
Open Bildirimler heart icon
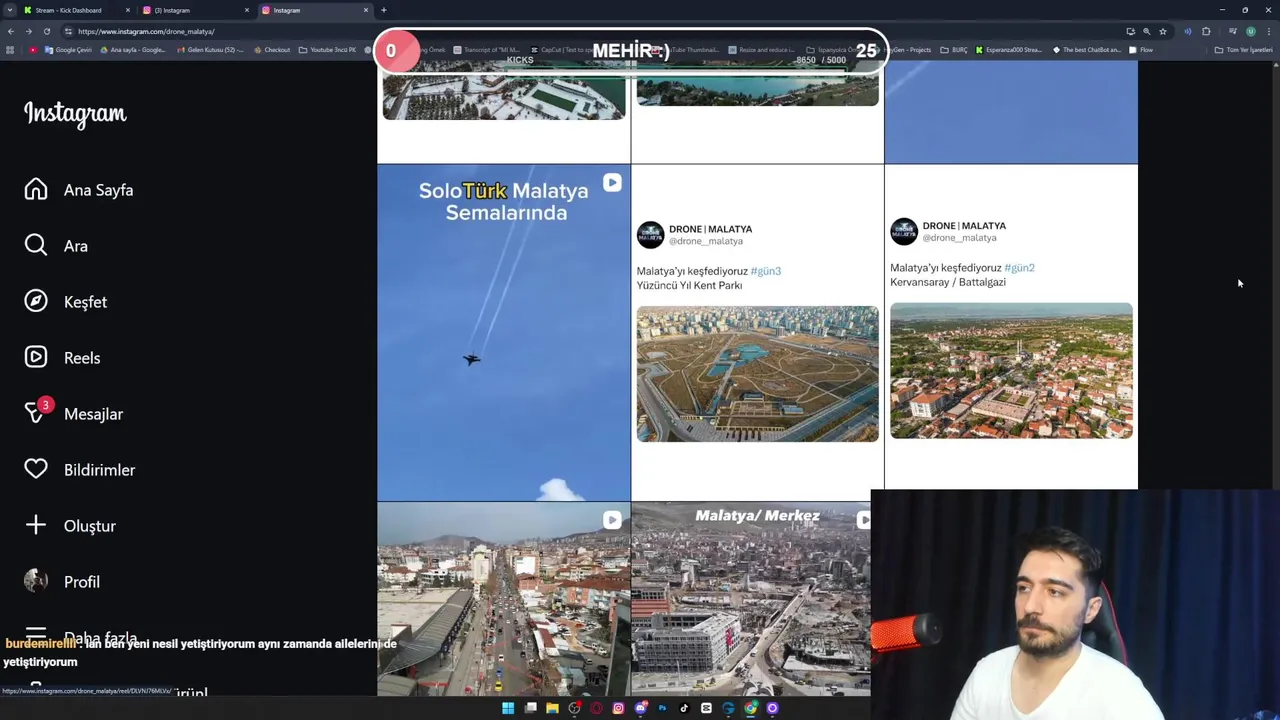pyautogui.click(x=36, y=470)
